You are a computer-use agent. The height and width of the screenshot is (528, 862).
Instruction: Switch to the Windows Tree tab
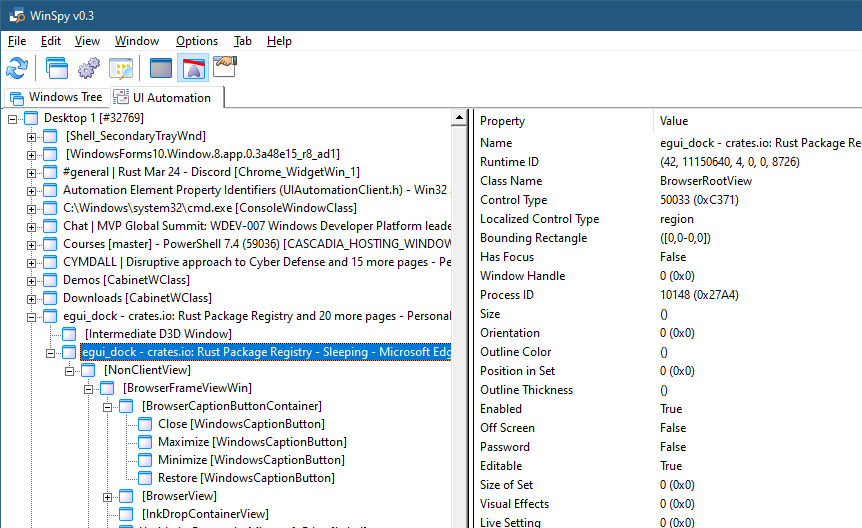tap(57, 97)
